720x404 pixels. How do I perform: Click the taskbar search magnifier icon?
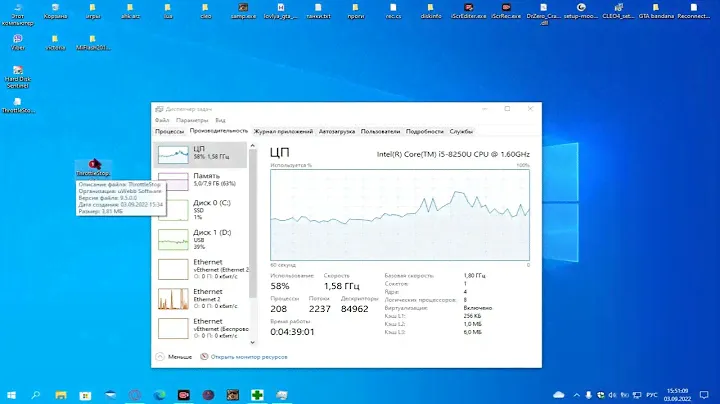coord(35,394)
